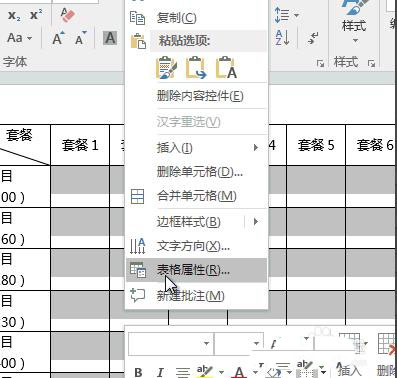The width and height of the screenshot is (397, 378).
Task: Decrease font size with the shrink font icon
Action: [80, 38]
